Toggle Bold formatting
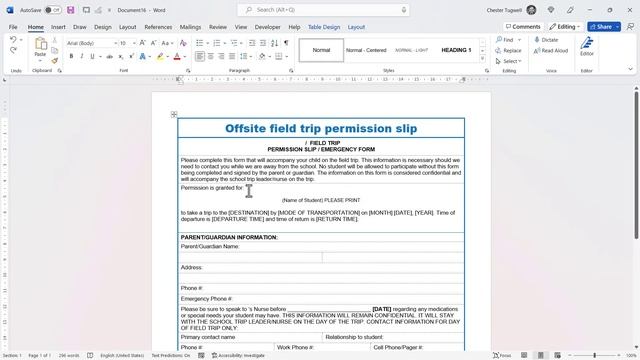The image size is (640, 360). [71, 56]
